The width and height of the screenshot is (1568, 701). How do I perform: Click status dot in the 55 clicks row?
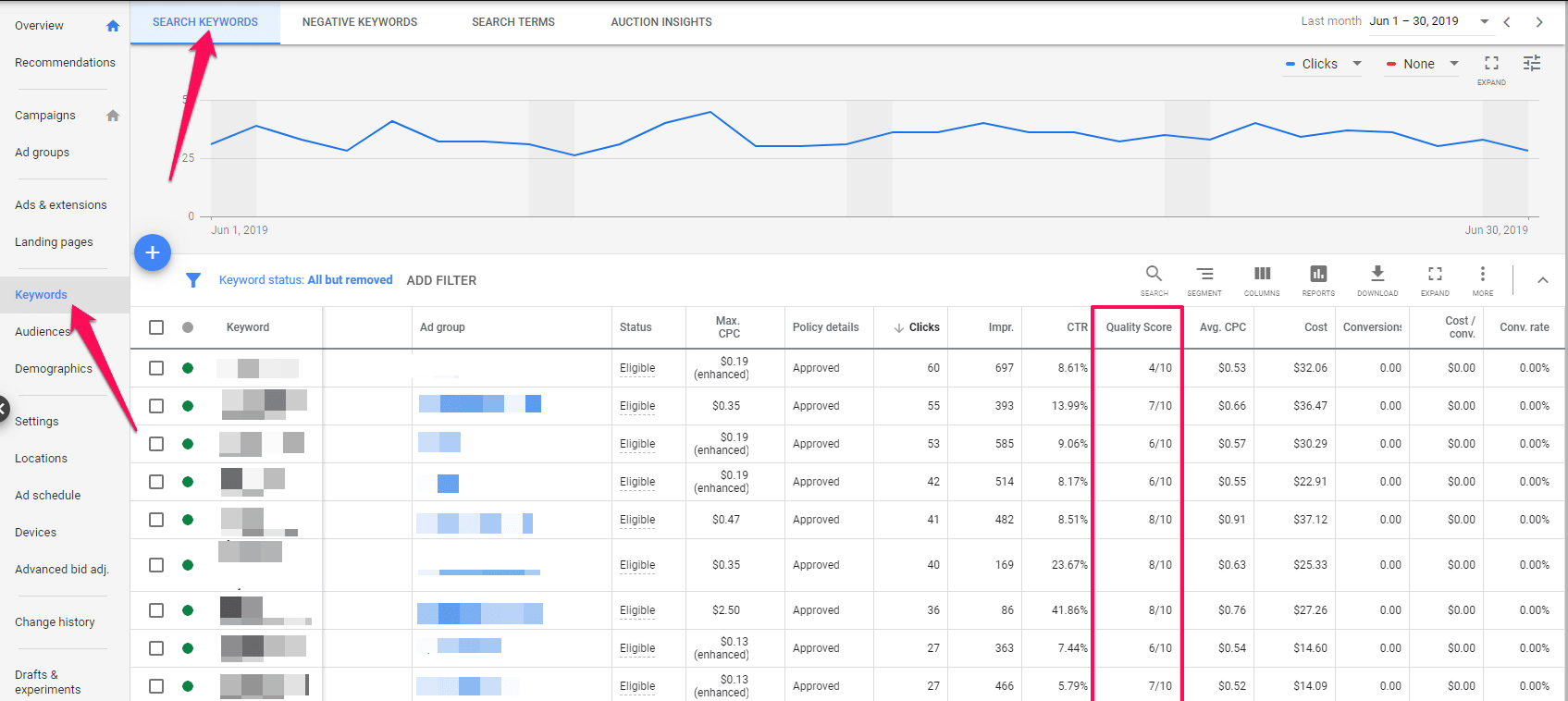tap(188, 406)
